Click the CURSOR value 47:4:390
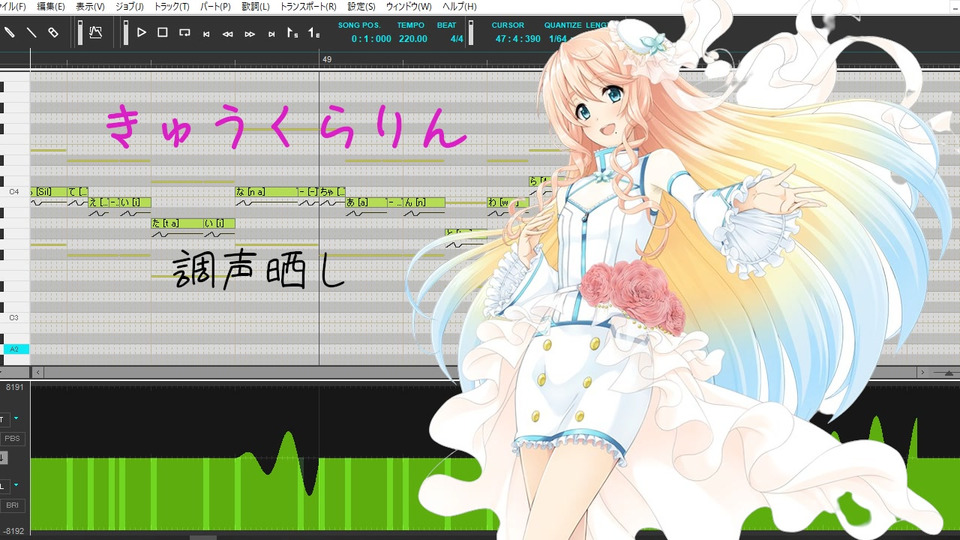Screen dimensions: 960x540 (x=518, y=39)
